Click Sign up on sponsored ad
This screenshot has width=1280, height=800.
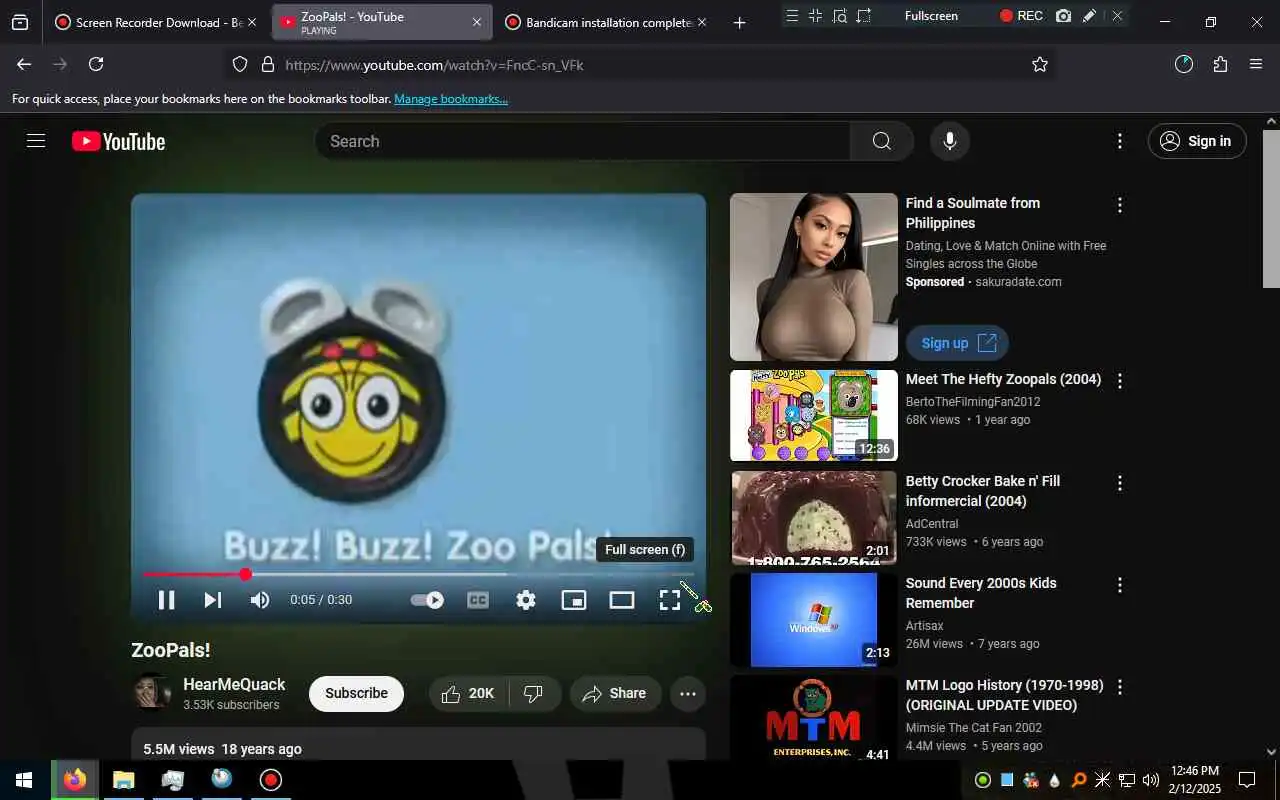coord(957,343)
